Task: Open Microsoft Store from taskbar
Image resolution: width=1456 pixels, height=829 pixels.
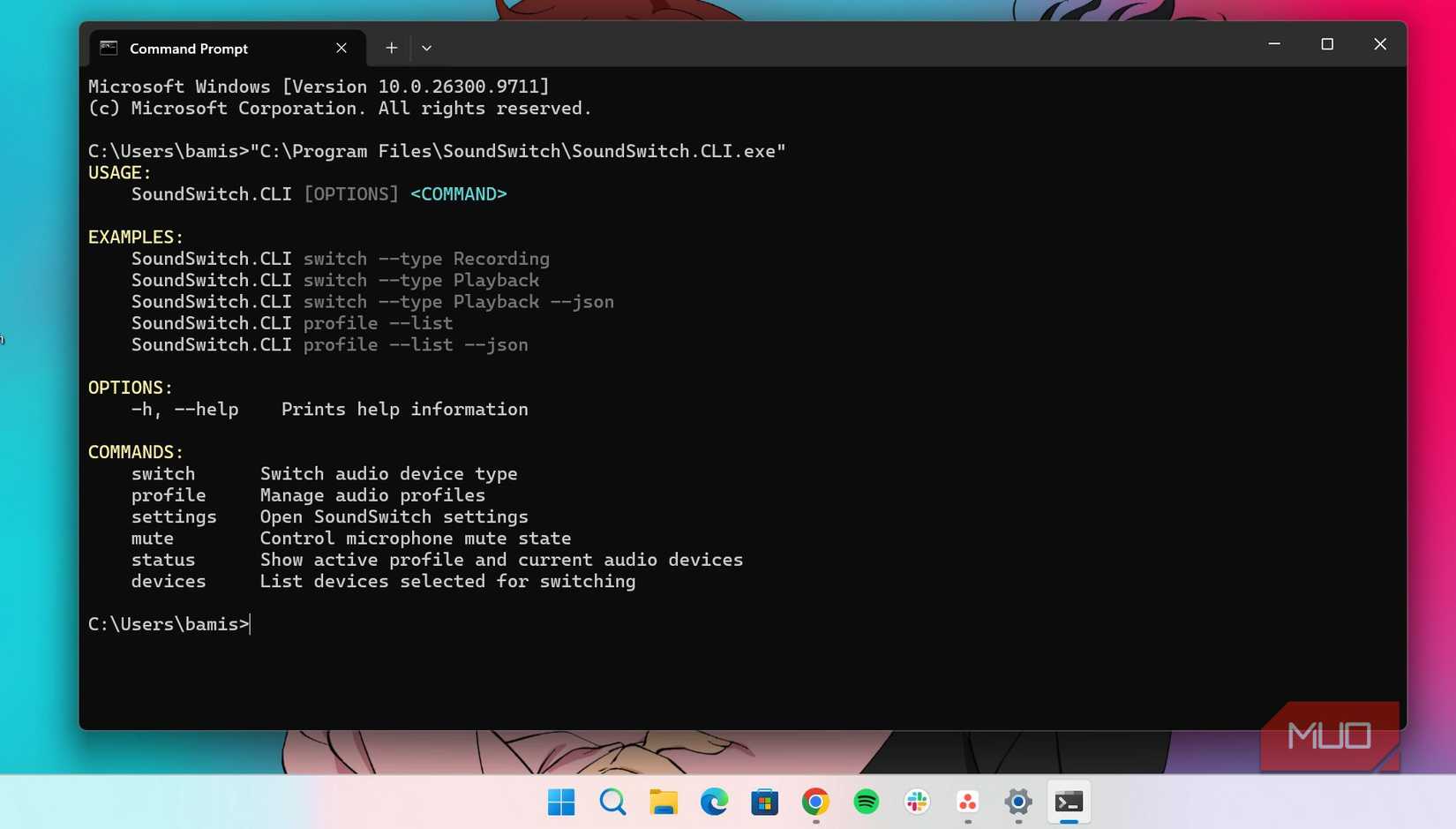Action: [764, 803]
